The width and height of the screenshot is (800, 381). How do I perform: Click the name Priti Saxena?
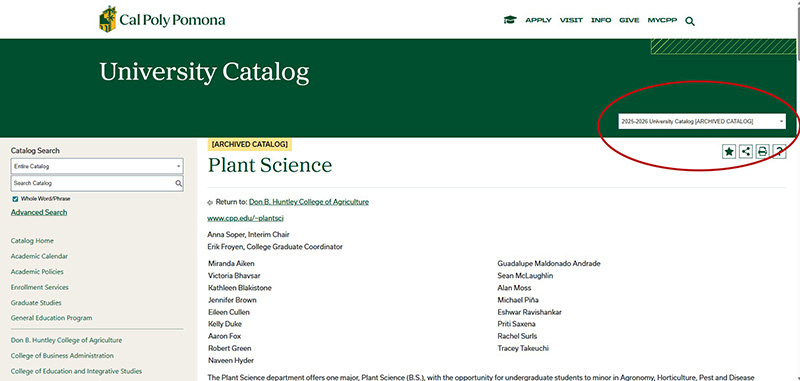516,324
